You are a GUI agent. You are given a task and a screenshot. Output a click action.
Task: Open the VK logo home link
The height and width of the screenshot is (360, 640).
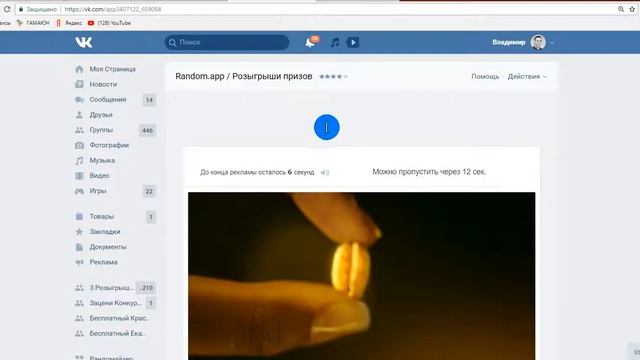coord(84,42)
